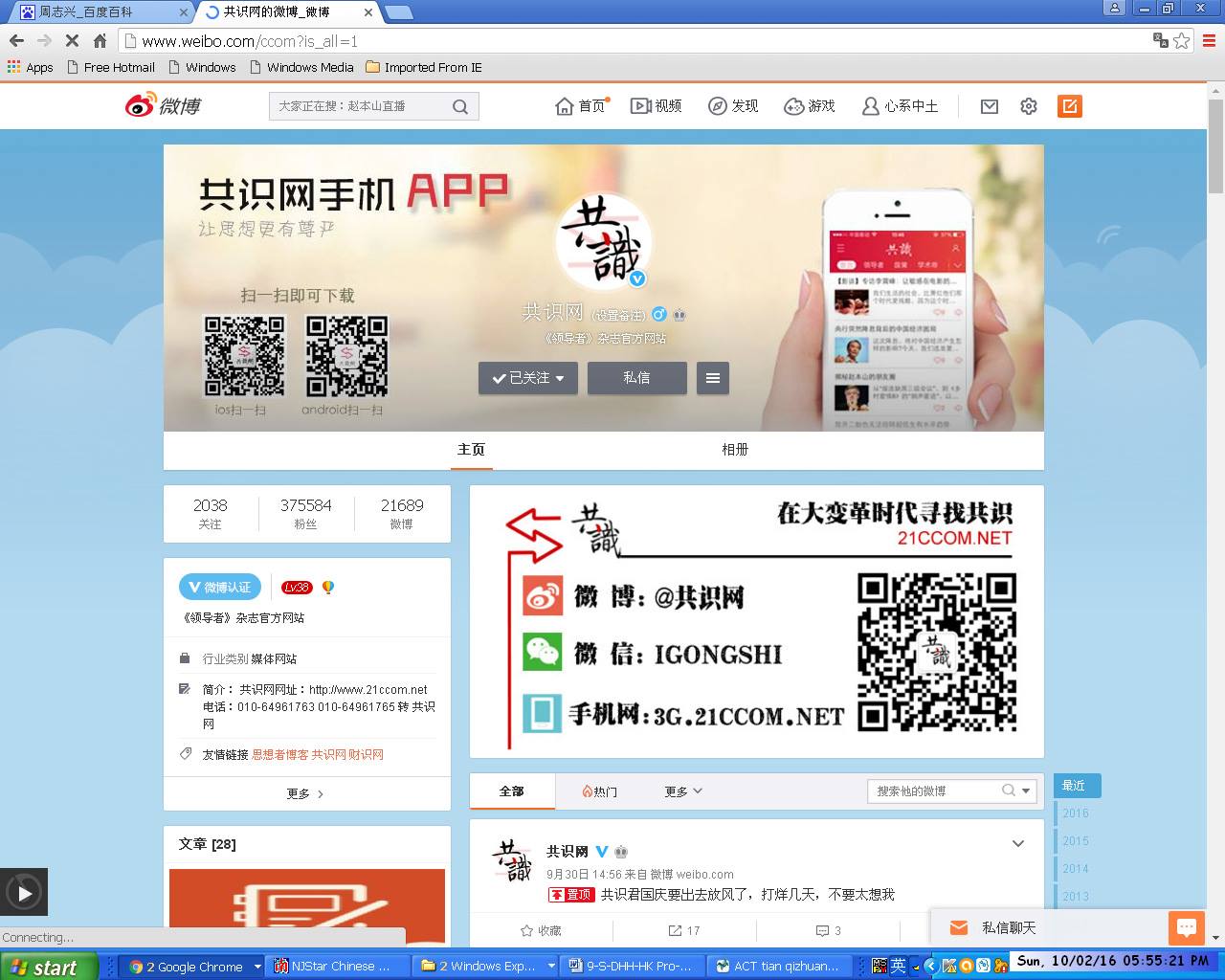The image size is (1225, 980).
Task: Open a new browser tab
Action: point(399,12)
